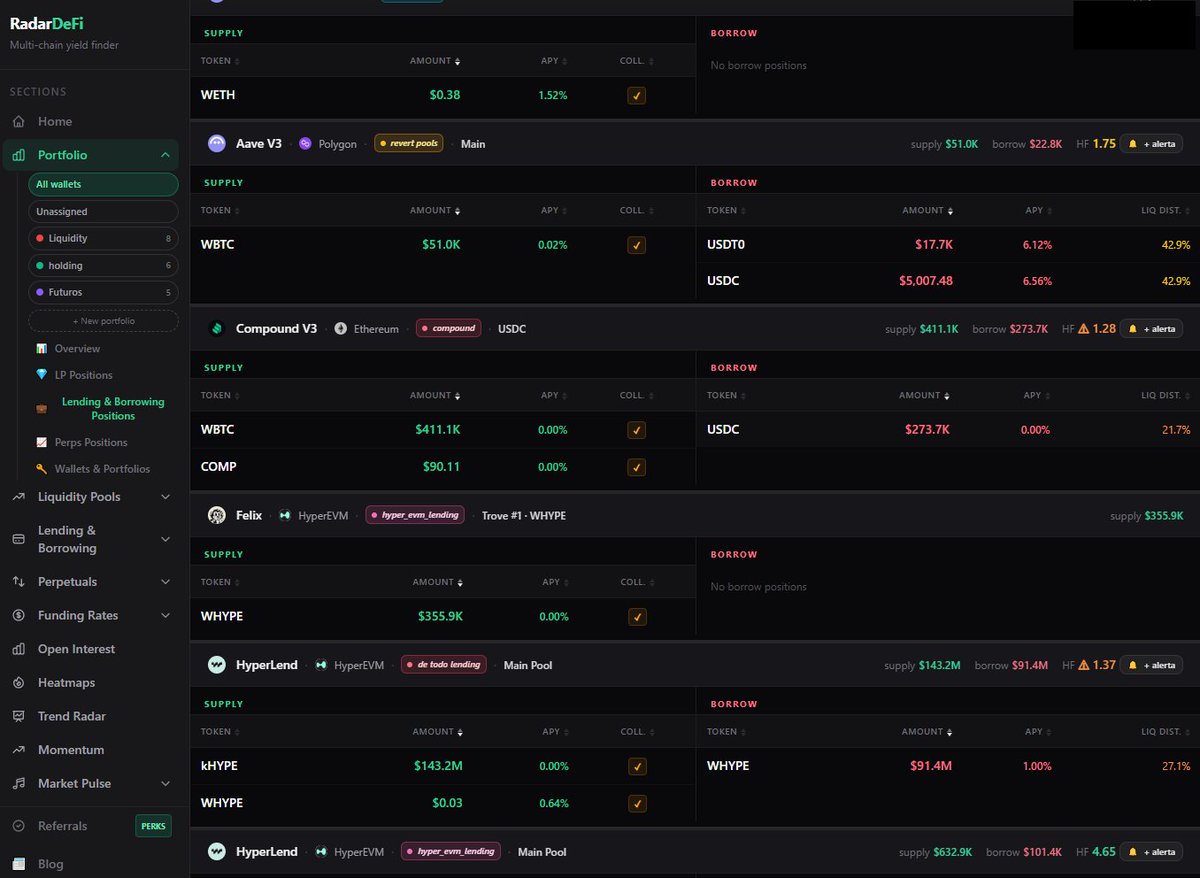
Task: Select the Futuros portfolio filter
Action: [x=103, y=293]
